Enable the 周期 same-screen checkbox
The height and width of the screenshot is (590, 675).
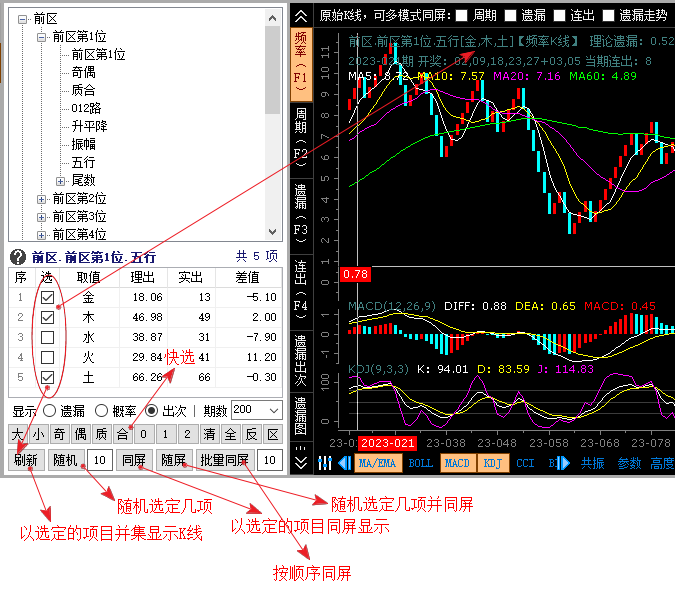(461, 15)
